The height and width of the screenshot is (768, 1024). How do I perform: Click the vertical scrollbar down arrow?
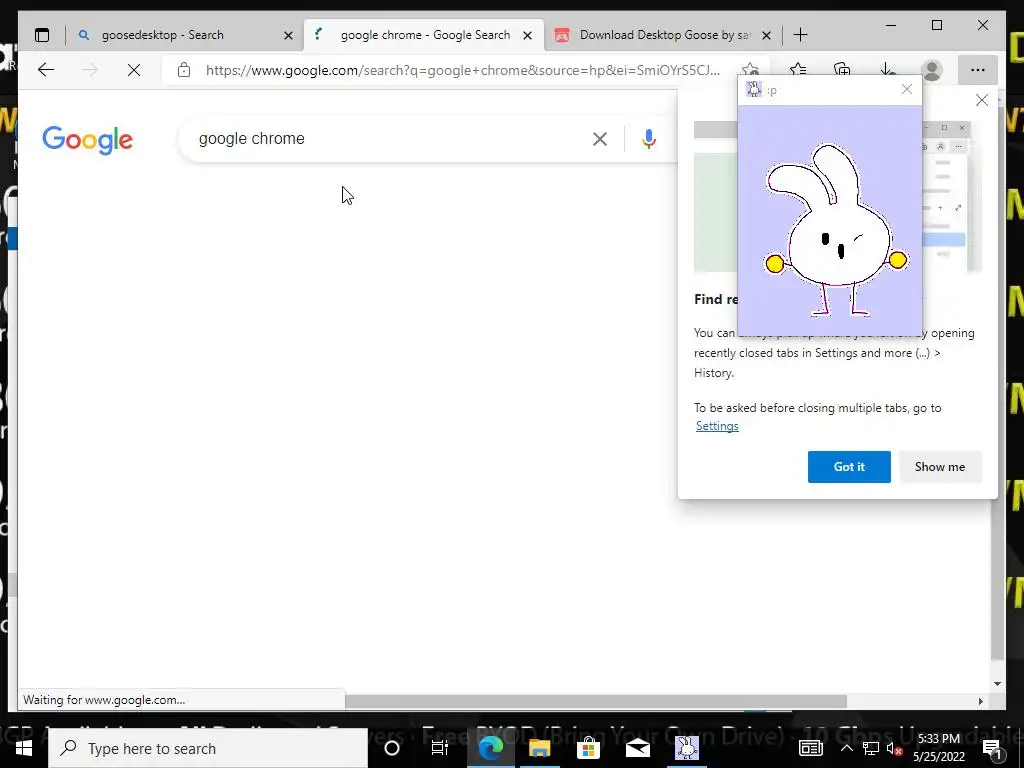pyautogui.click(x=997, y=684)
